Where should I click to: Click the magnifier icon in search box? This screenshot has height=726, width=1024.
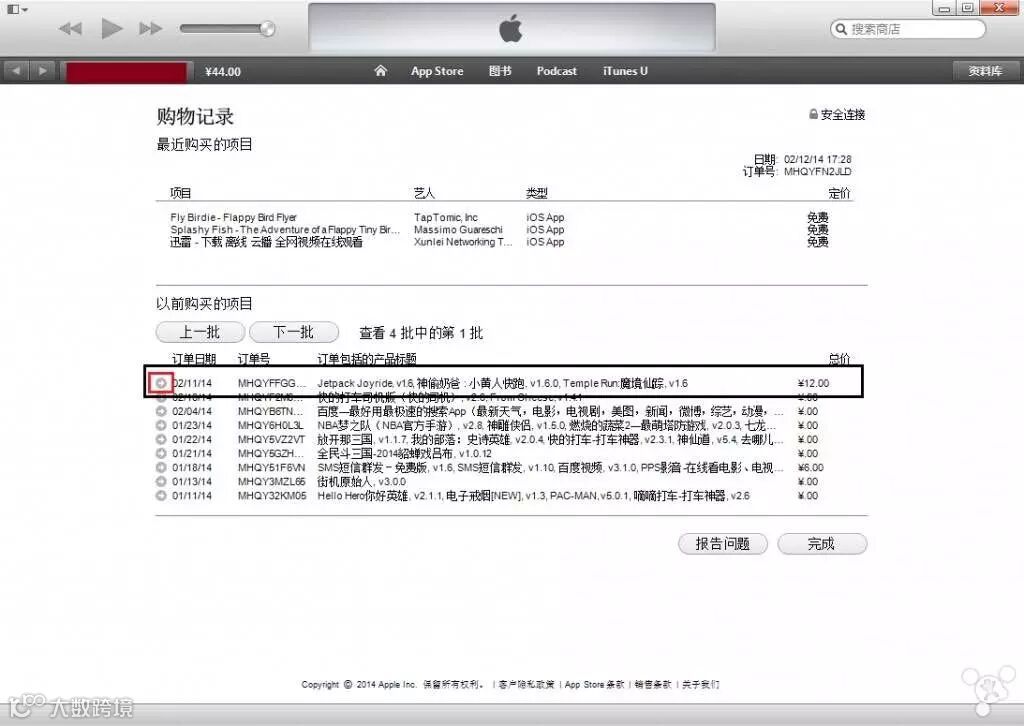pos(841,29)
